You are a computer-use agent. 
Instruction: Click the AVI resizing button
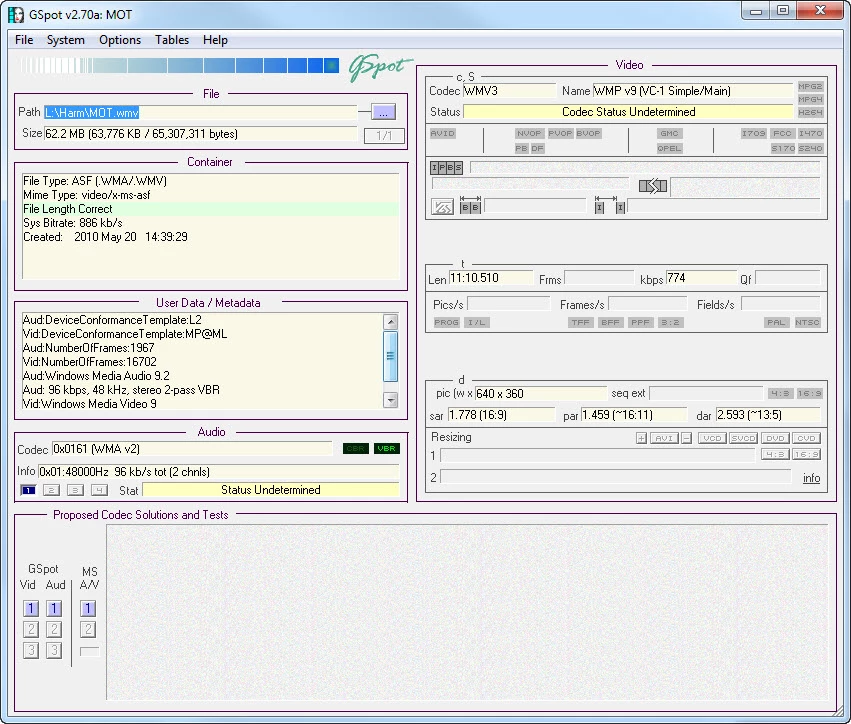(x=664, y=438)
